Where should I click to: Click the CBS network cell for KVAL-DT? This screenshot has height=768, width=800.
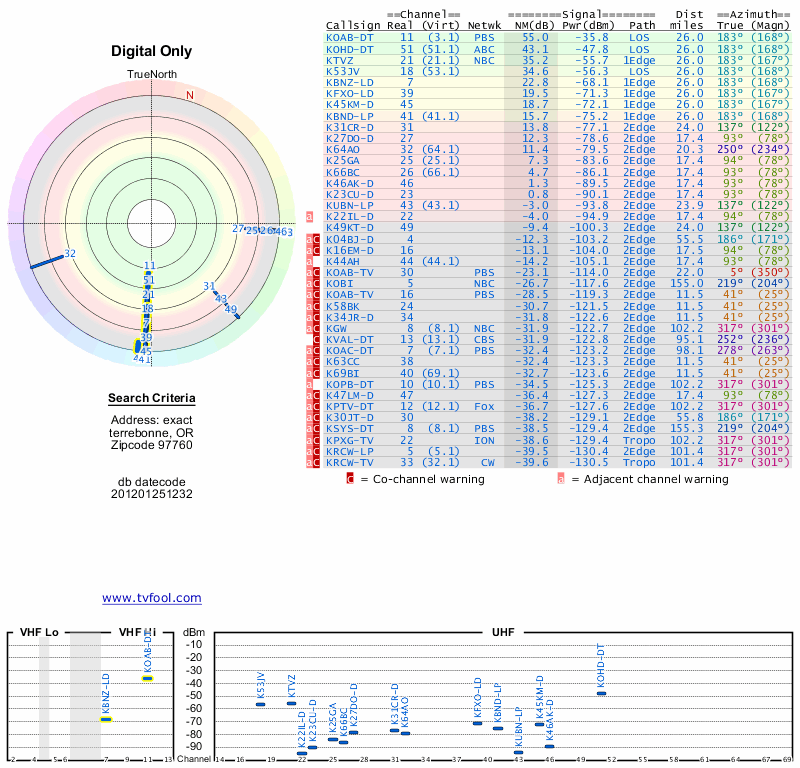pyautogui.click(x=484, y=340)
